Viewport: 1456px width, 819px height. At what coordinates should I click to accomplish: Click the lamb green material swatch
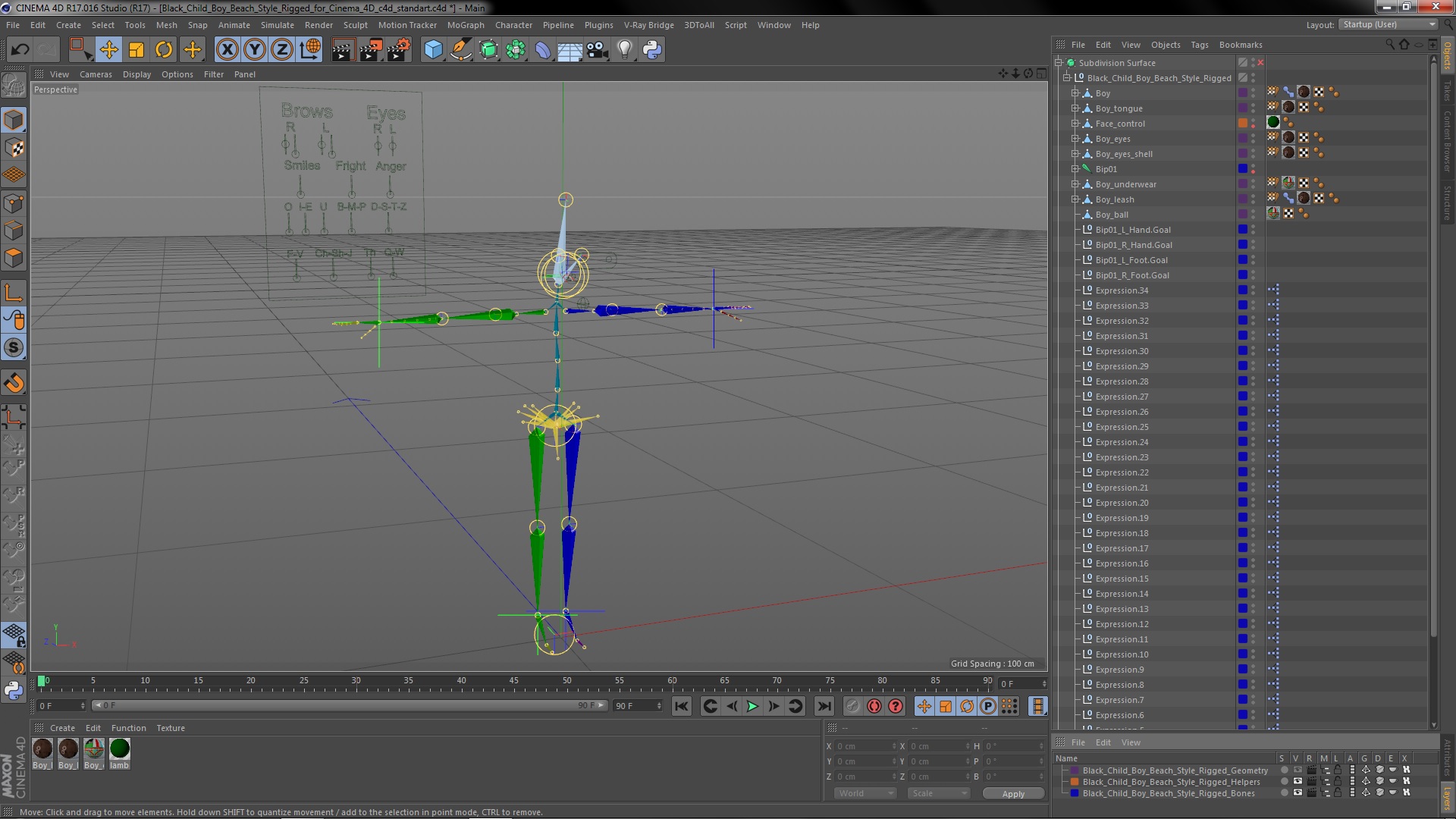coord(120,748)
